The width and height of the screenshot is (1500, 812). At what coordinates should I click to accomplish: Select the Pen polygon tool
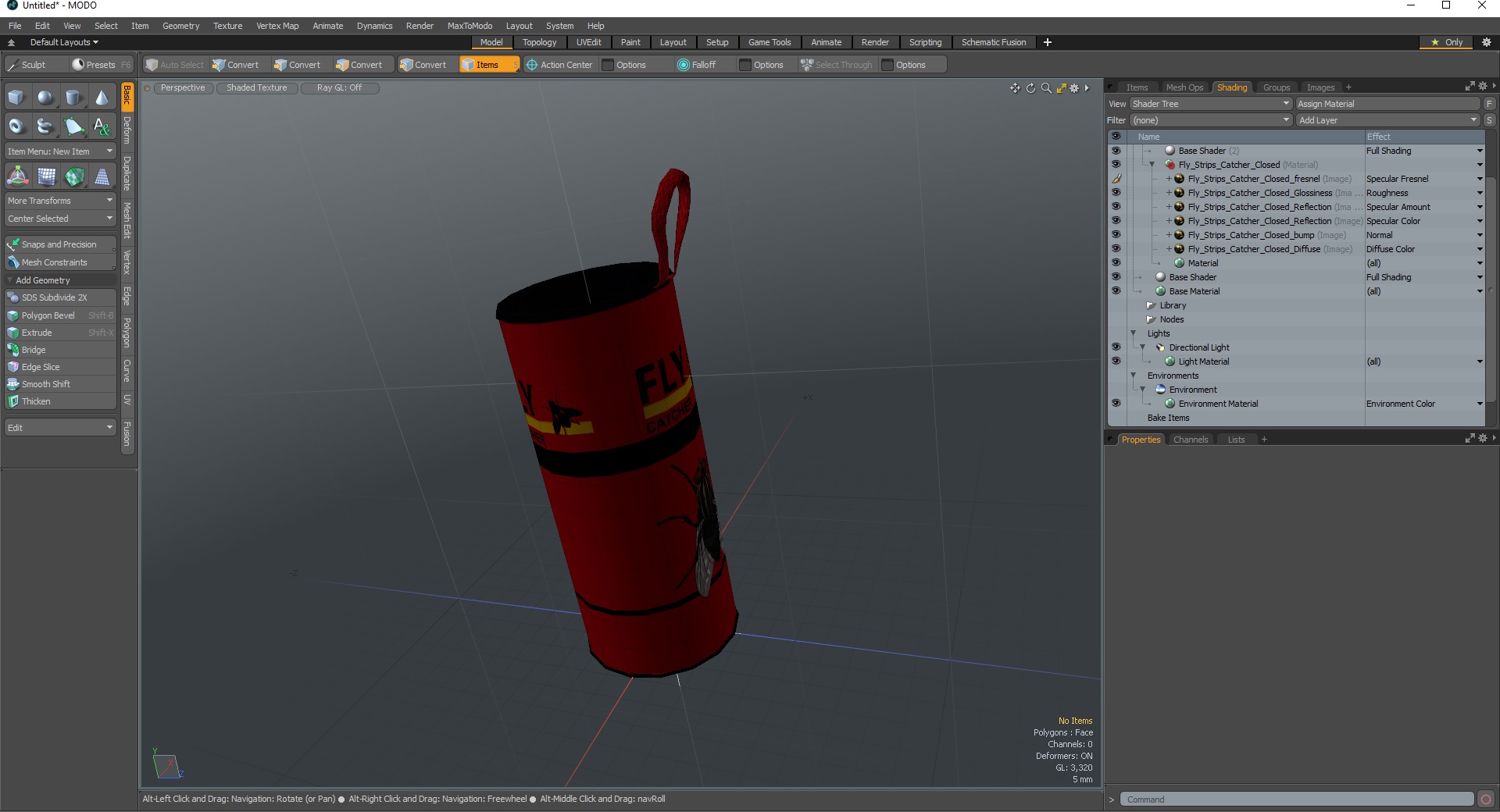(x=74, y=126)
